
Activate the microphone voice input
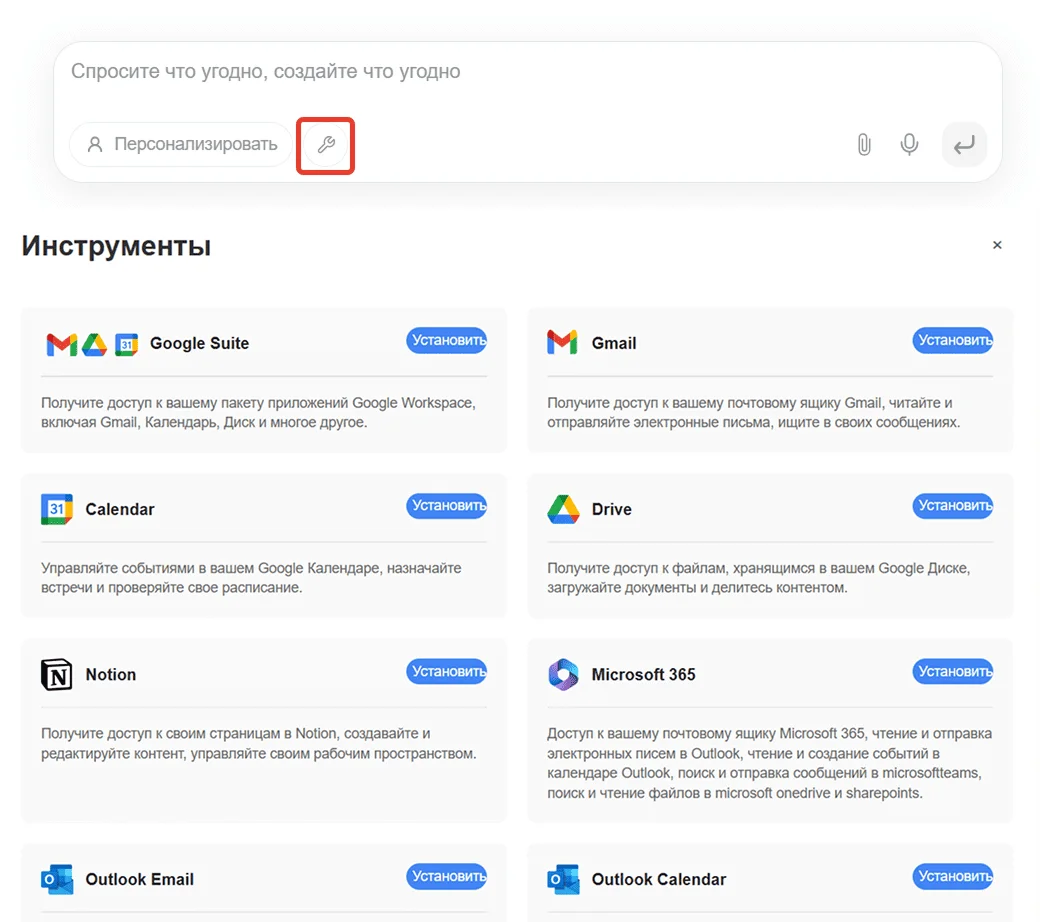909,145
